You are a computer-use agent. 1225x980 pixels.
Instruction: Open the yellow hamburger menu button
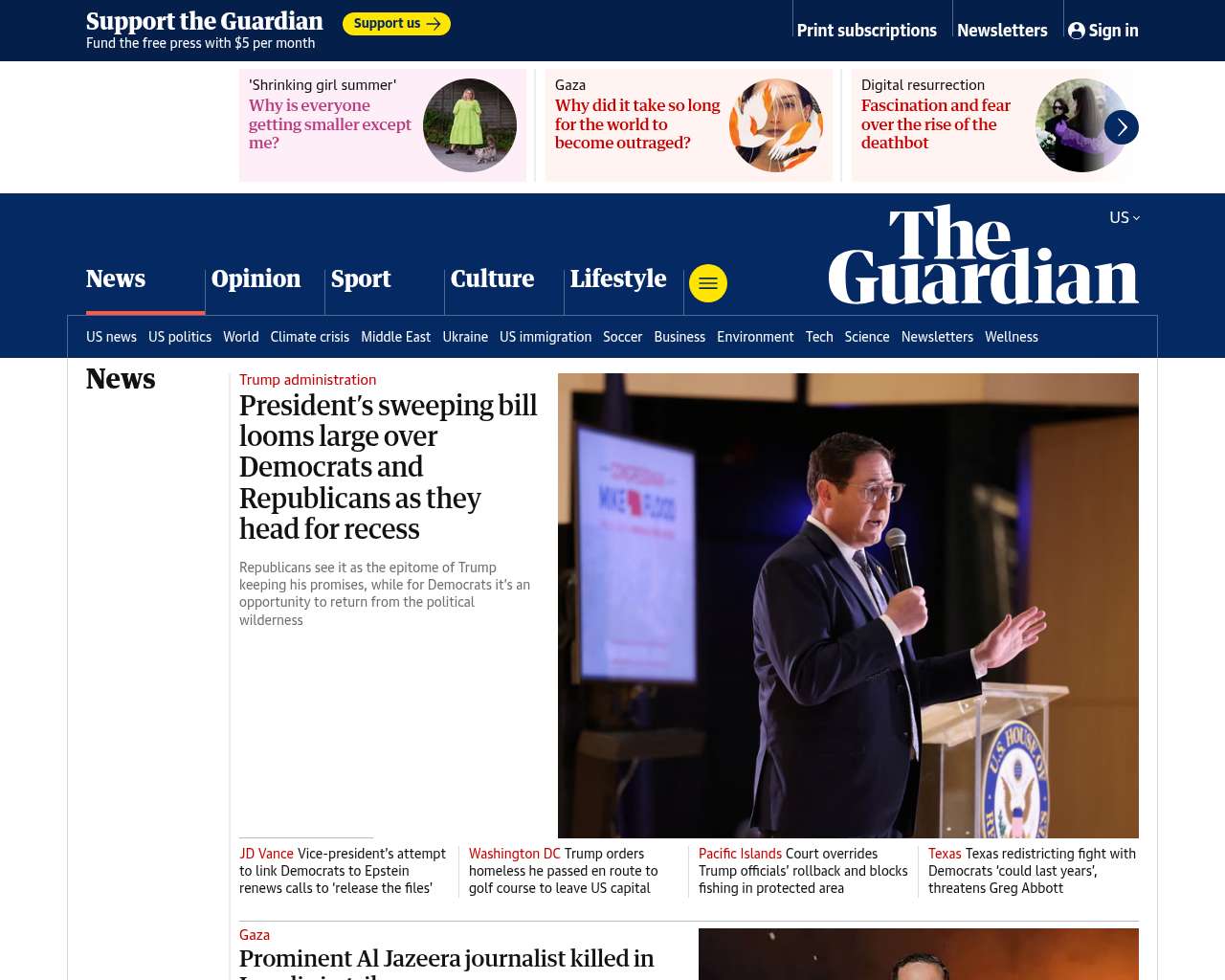708,283
